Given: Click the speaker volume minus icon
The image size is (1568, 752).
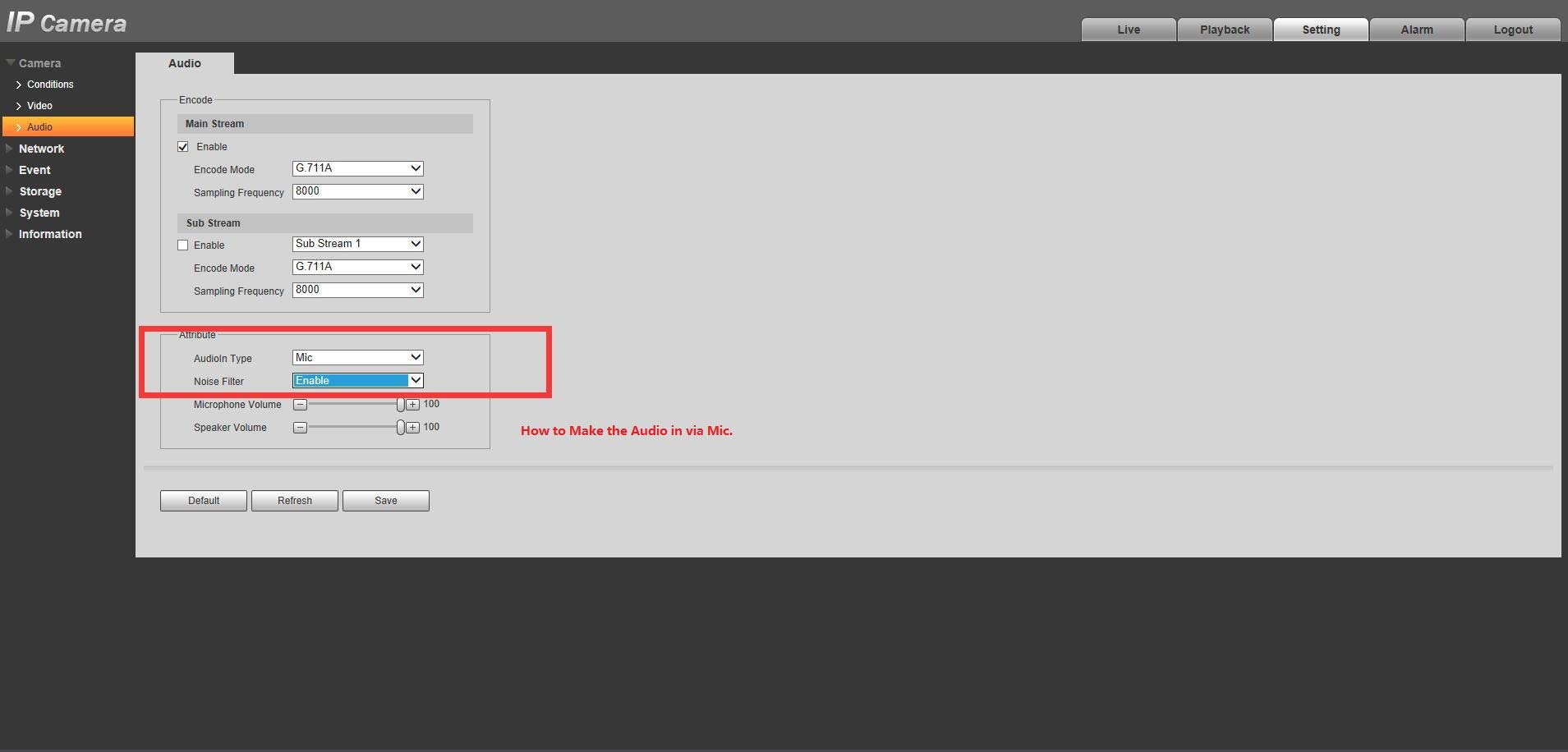Looking at the screenshot, I should [300, 428].
